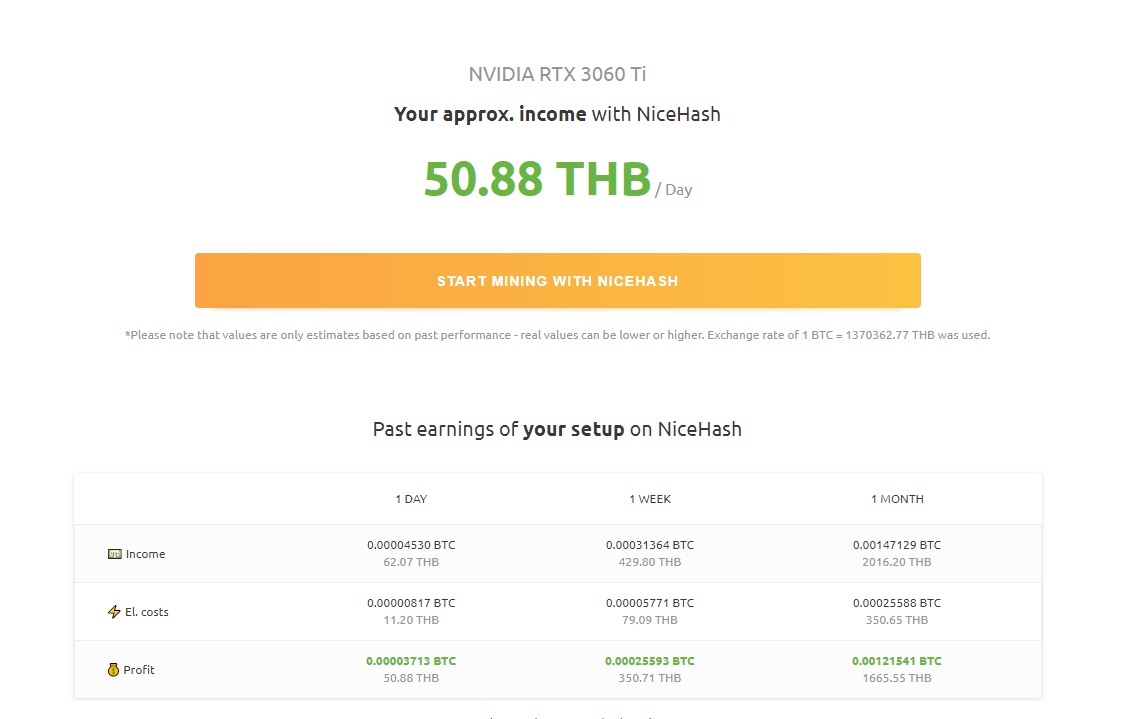Select the NVIDIA RTX 3060 Ti heading
The width and height of the screenshot is (1125, 719).
(x=557, y=75)
